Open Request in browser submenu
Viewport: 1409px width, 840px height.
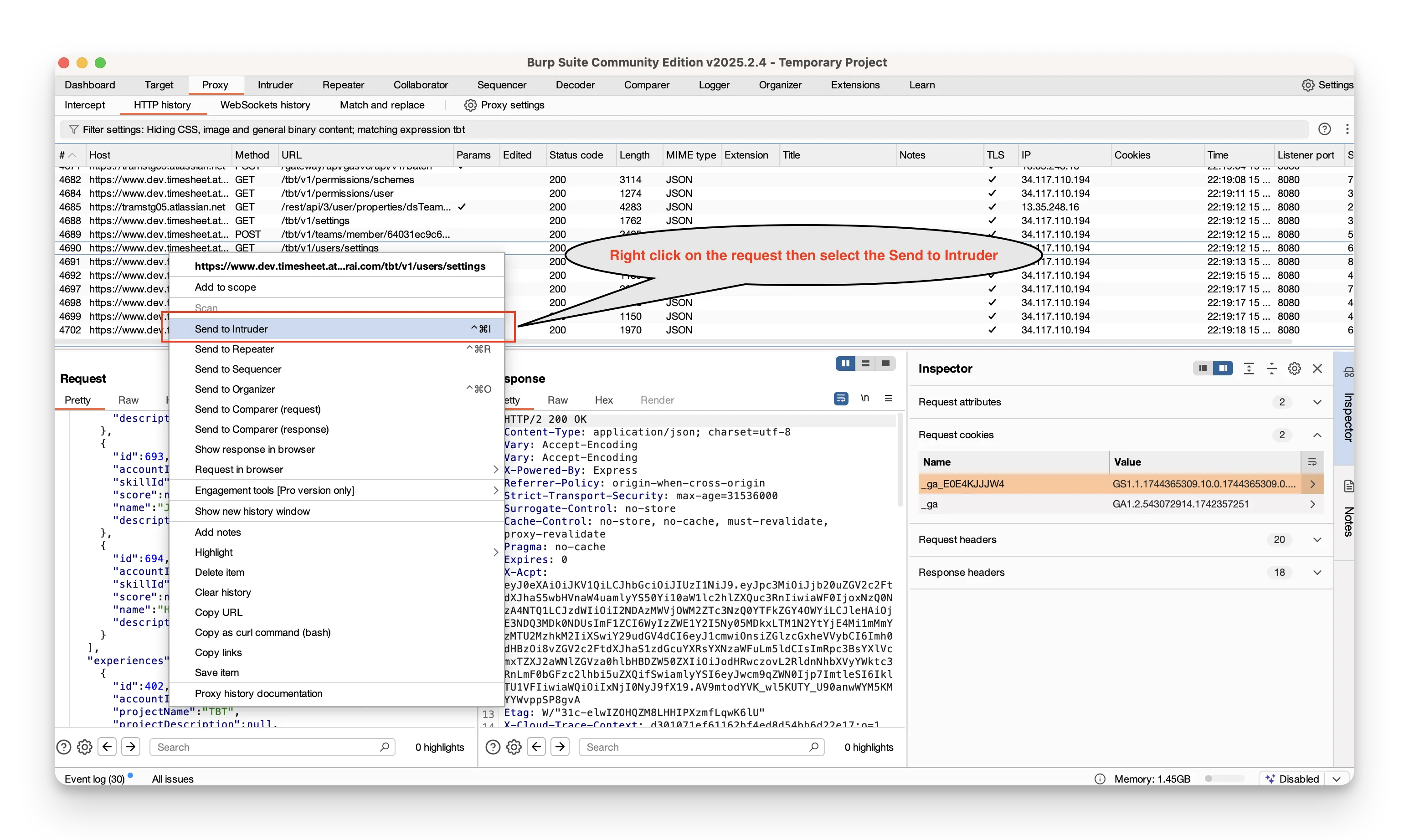pyautogui.click(x=336, y=469)
